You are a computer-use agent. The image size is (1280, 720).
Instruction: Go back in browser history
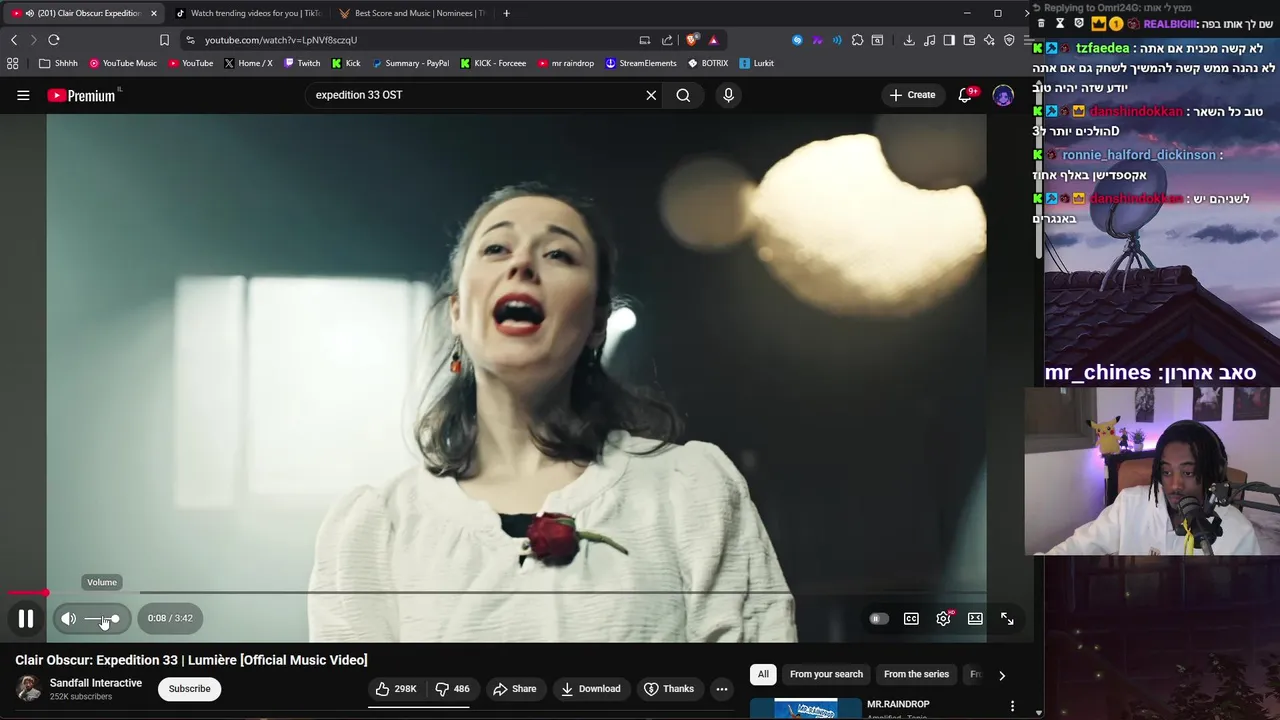[14, 40]
